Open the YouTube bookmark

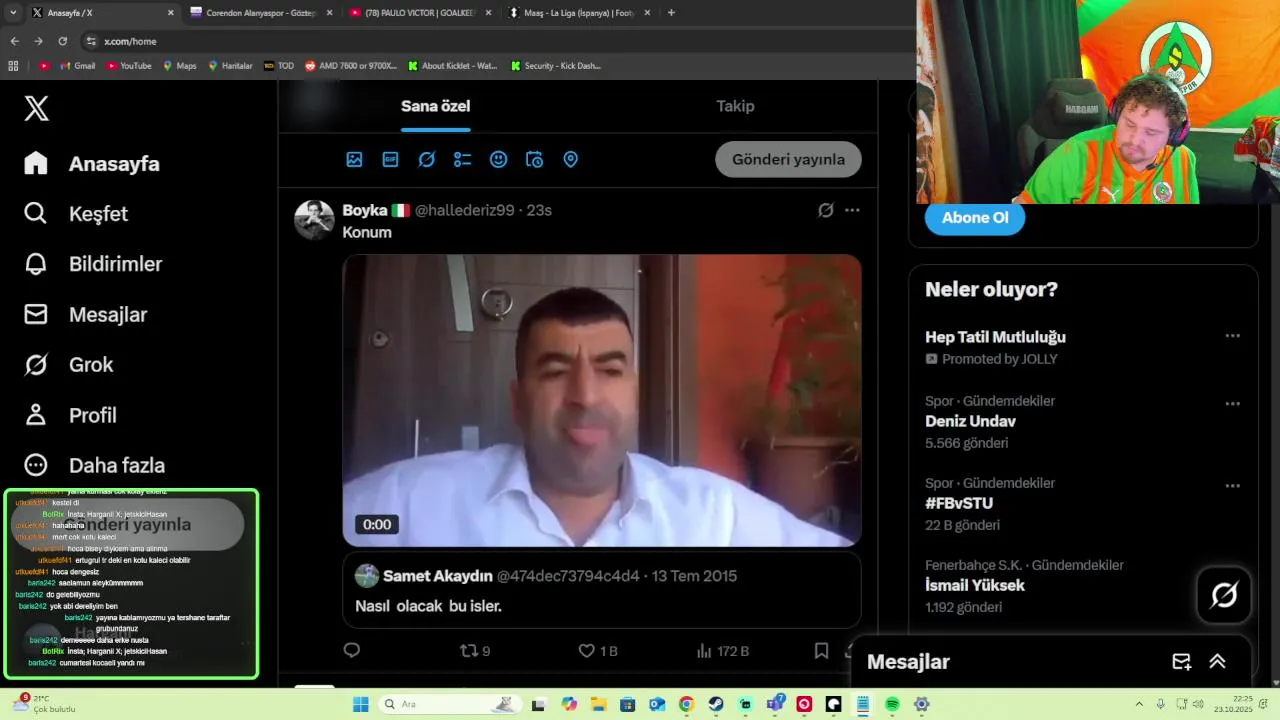coord(129,66)
